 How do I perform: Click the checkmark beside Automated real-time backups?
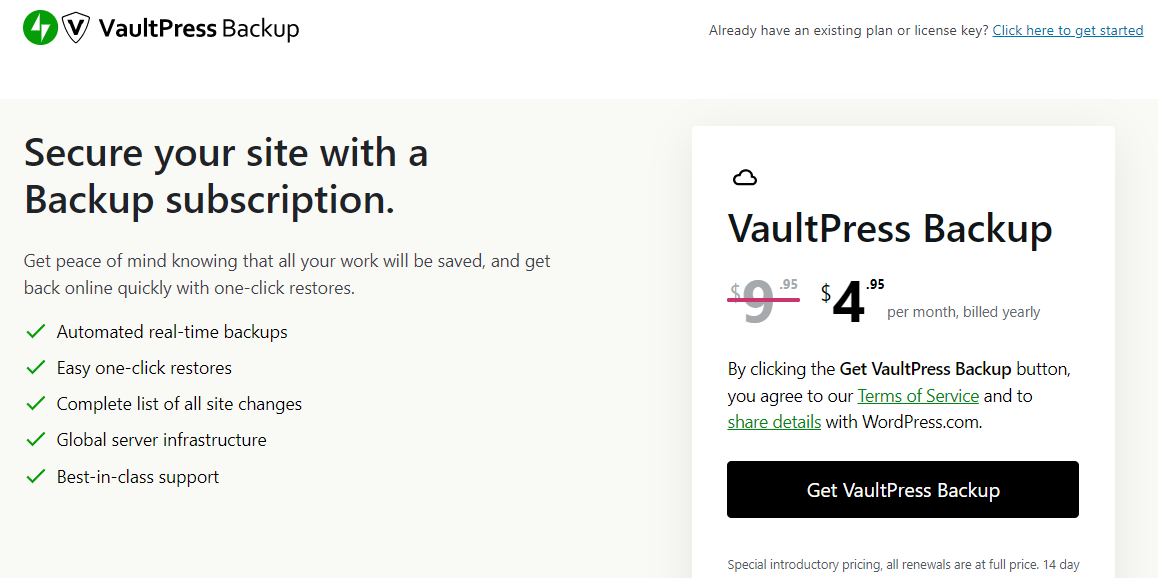click(35, 330)
